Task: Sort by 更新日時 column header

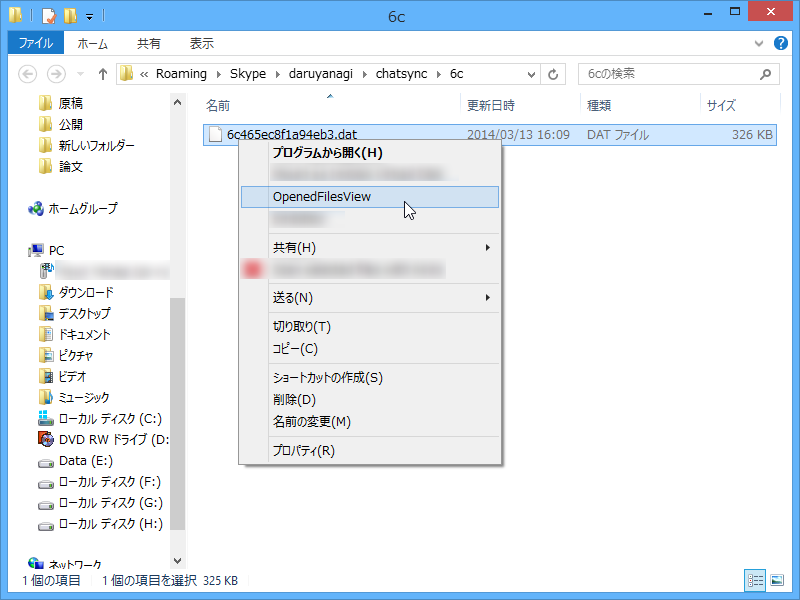Action: [490, 106]
